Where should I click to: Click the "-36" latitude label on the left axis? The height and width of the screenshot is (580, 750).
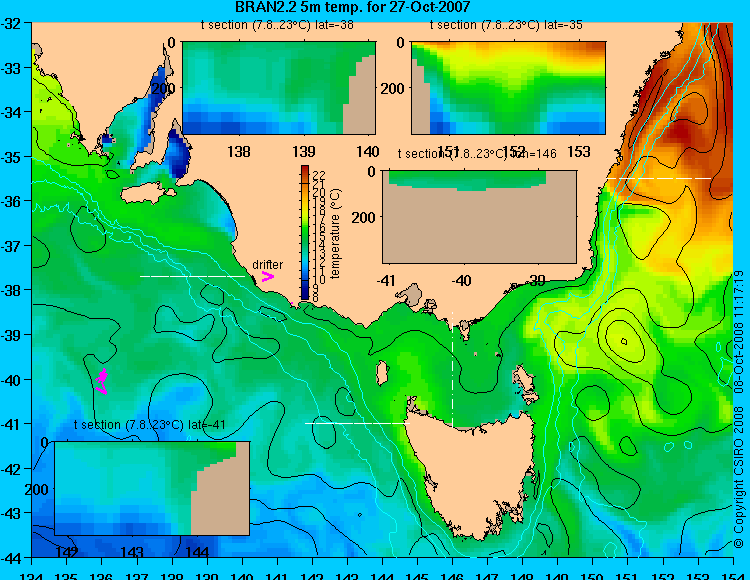[x=11, y=201]
